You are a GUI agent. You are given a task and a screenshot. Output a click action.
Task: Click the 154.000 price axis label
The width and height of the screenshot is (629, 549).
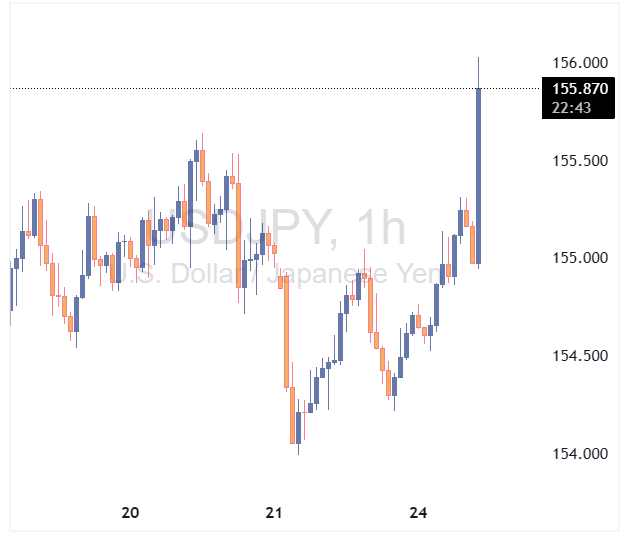coord(578,454)
